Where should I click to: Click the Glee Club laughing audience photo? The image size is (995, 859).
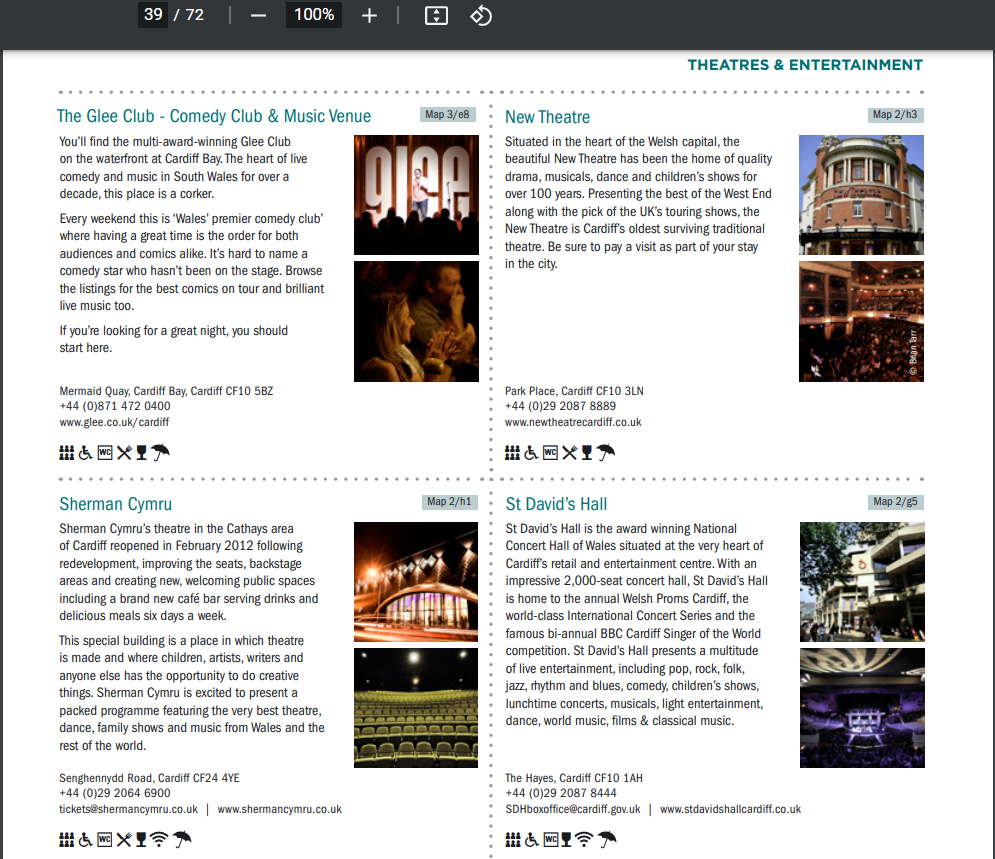tap(416, 322)
